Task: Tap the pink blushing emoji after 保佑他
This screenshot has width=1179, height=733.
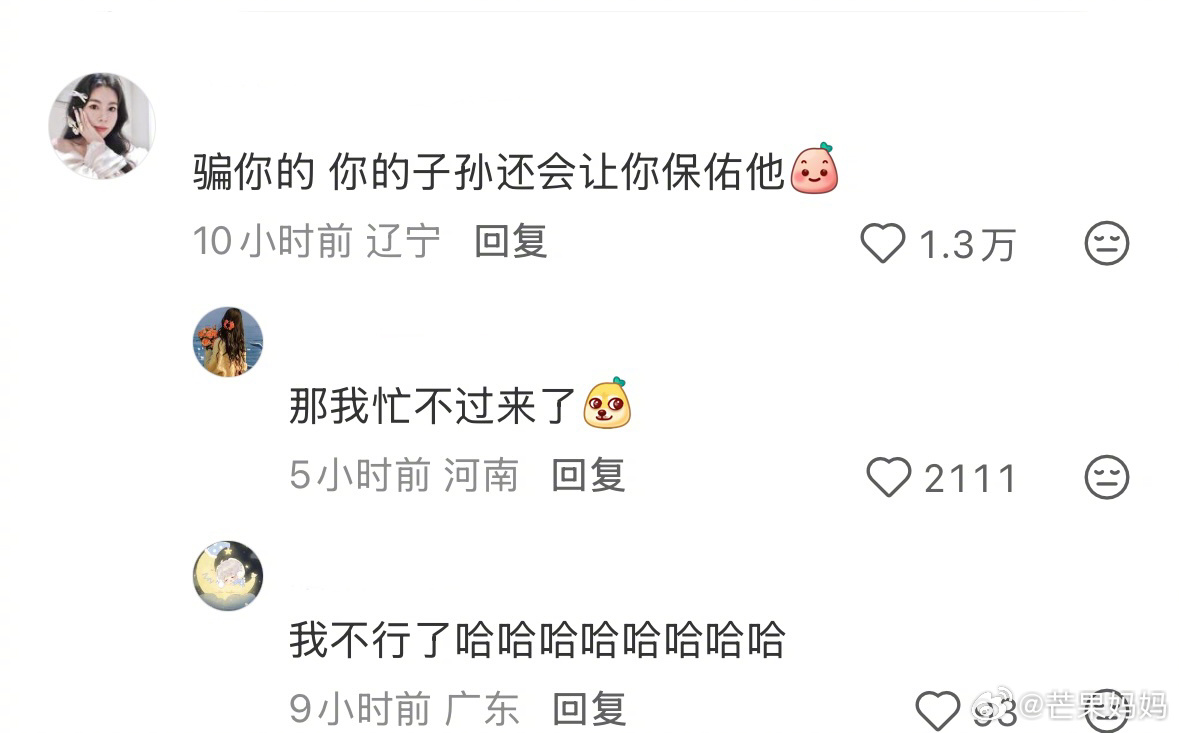Action: tap(814, 168)
